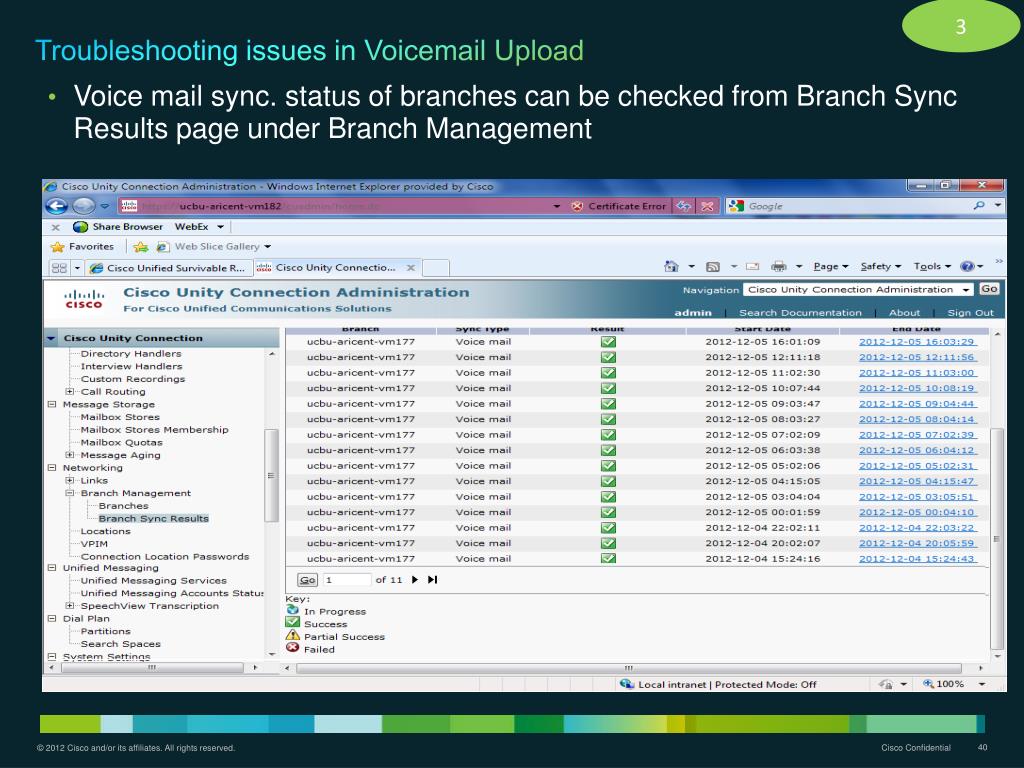
Task: Select VPIM in navigation tree
Action: coord(94,544)
